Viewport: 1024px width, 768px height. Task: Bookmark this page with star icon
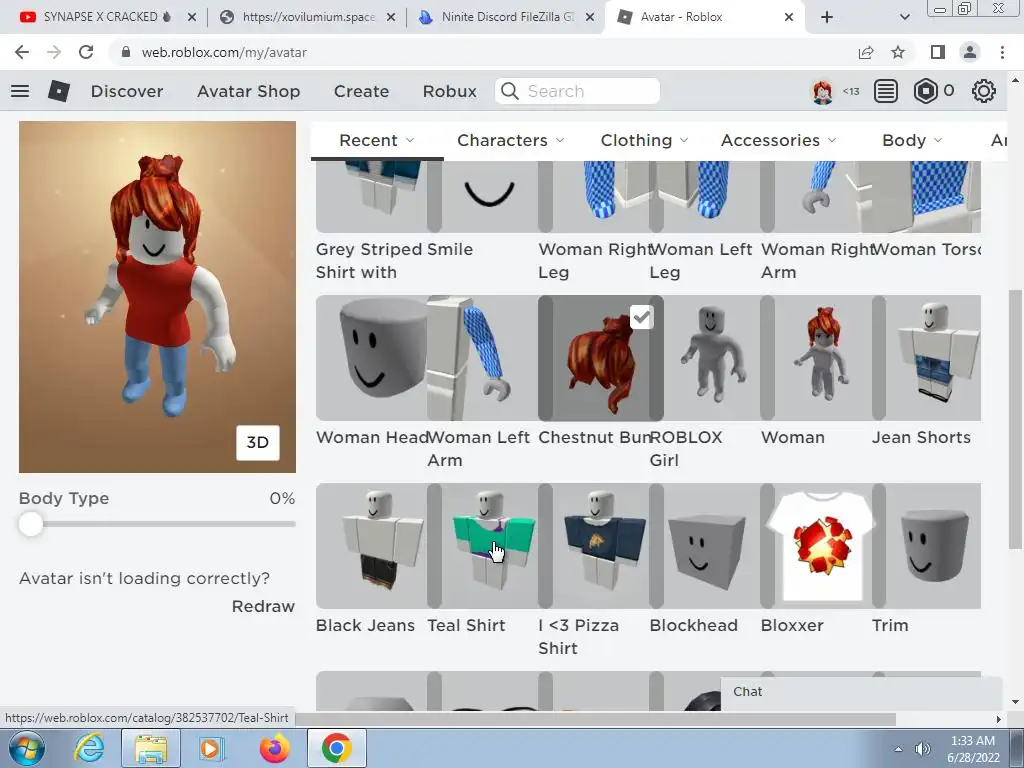(x=898, y=52)
